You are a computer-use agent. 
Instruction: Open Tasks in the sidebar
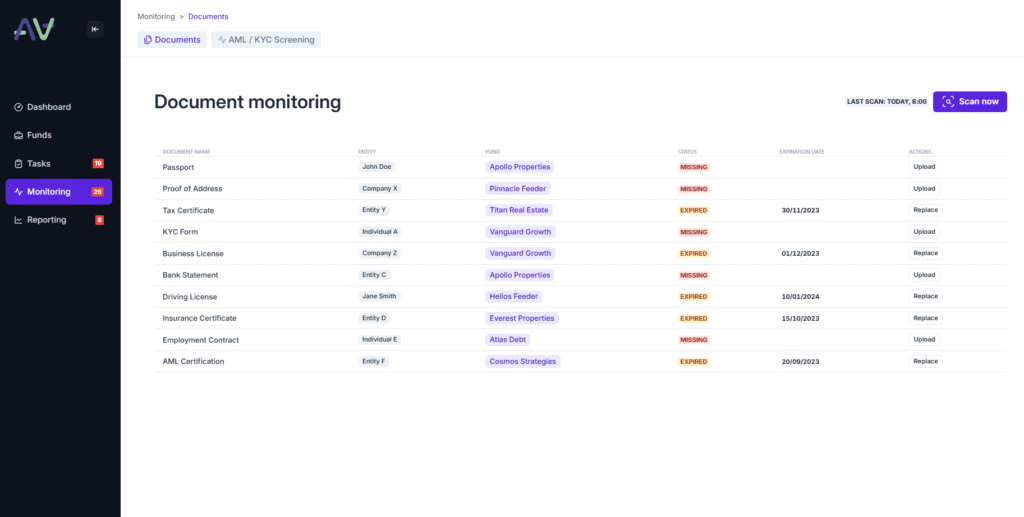point(40,163)
